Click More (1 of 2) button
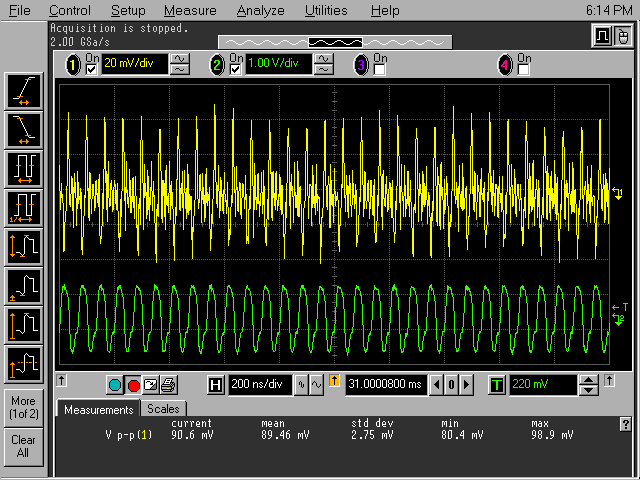640x480 pixels. click(23, 407)
